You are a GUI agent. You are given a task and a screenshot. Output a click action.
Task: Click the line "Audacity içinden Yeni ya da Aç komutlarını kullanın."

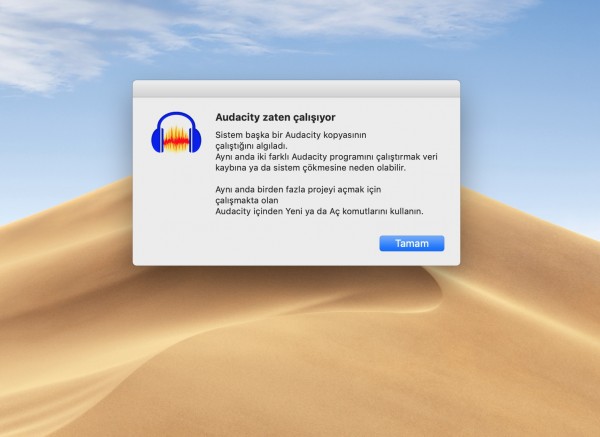319,211
